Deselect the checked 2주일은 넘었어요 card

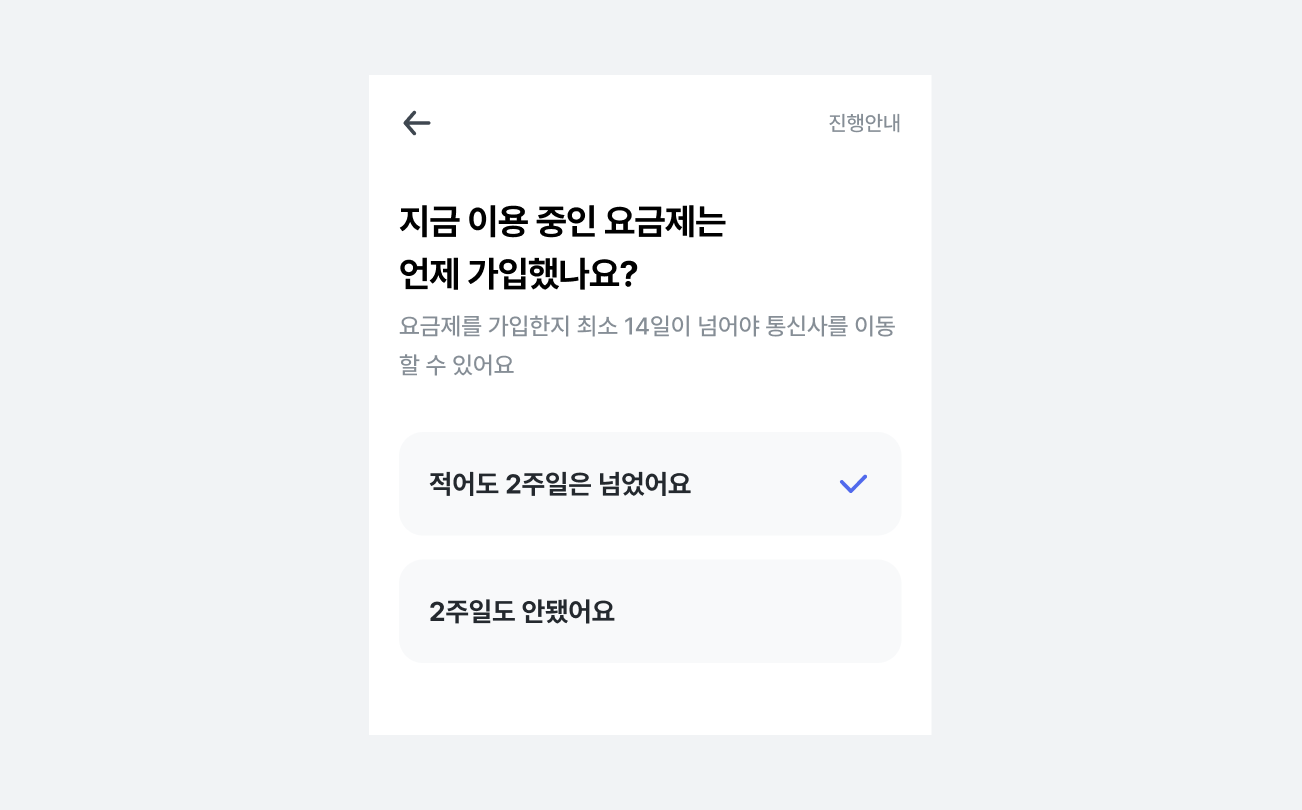(650, 484)
